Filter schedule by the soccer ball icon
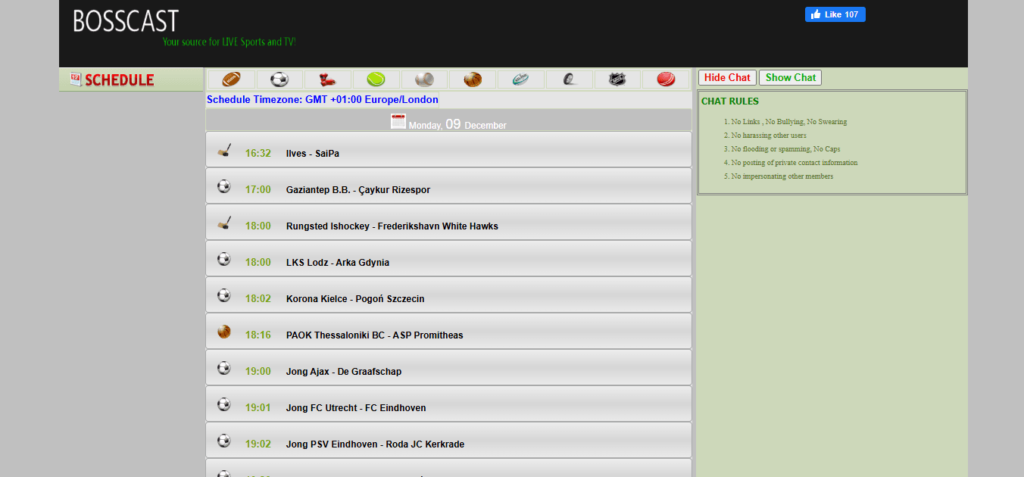This screenshot has width=1024, height=477. click(279, 79)
